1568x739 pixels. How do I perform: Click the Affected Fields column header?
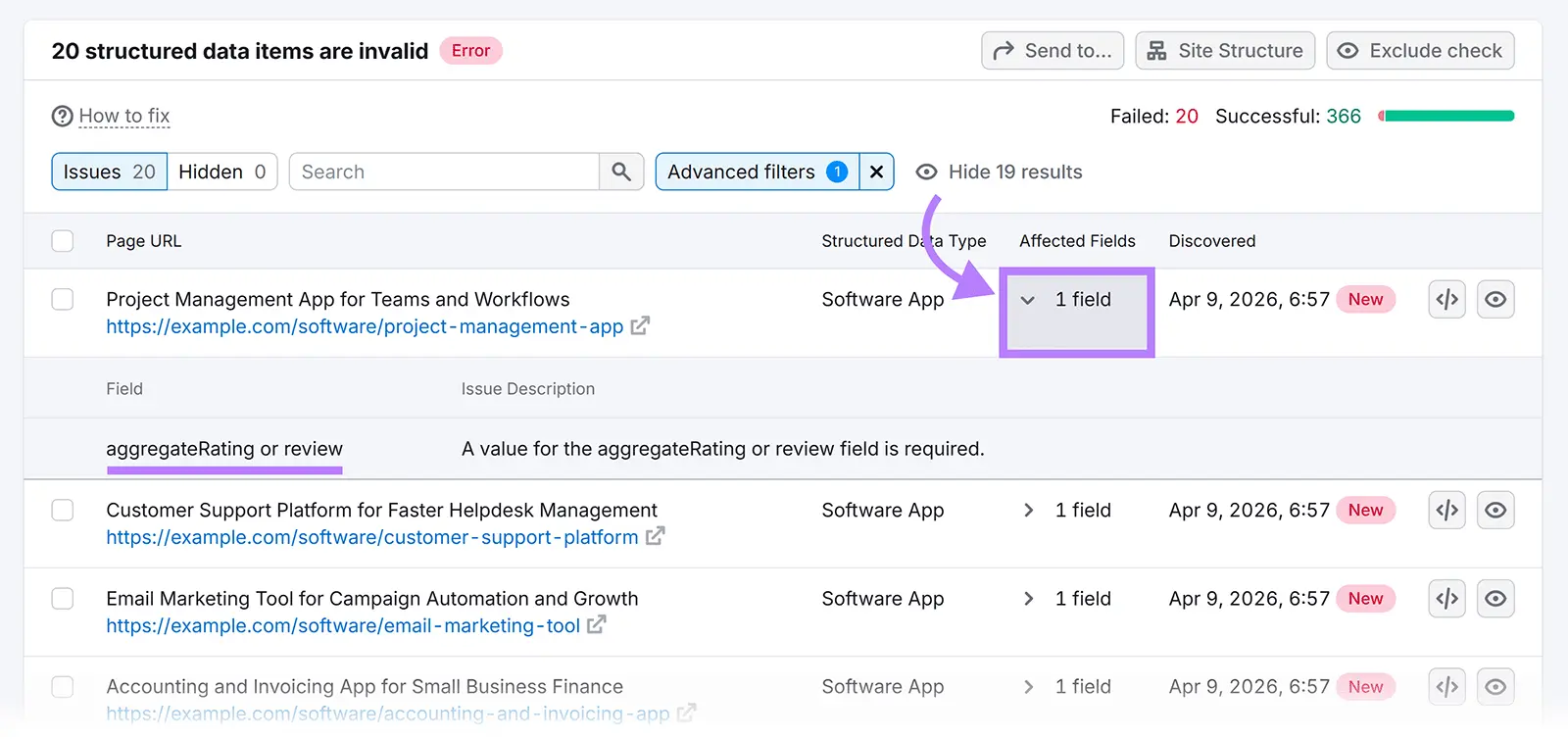1077,241
